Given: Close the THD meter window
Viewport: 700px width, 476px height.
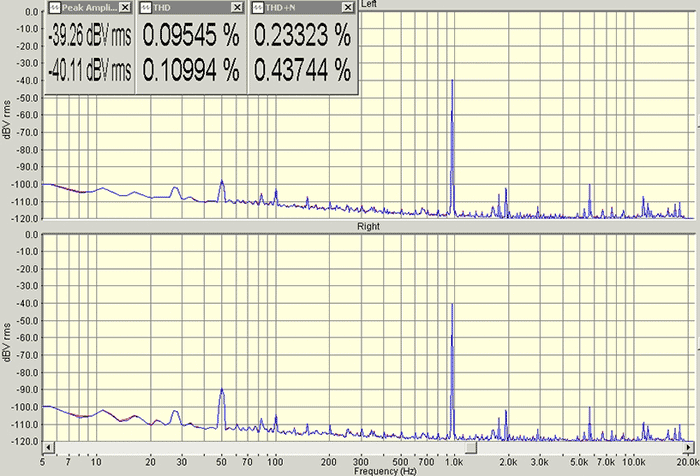Looking at the screenshot, I should click(x=237, y=7).
